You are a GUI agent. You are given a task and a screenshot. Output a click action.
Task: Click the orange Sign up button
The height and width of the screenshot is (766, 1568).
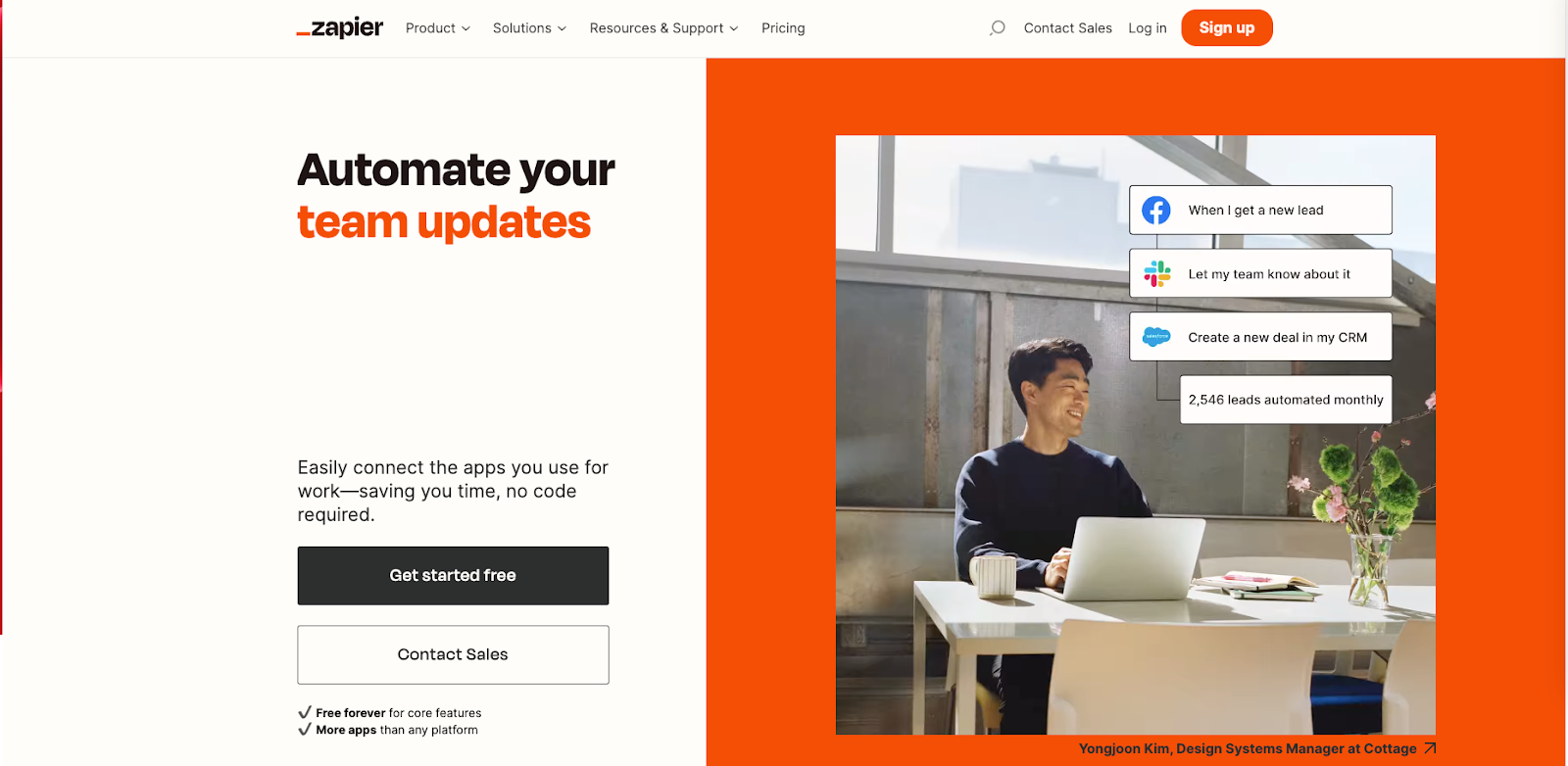pyautogui.click(x=1227, y=27)
